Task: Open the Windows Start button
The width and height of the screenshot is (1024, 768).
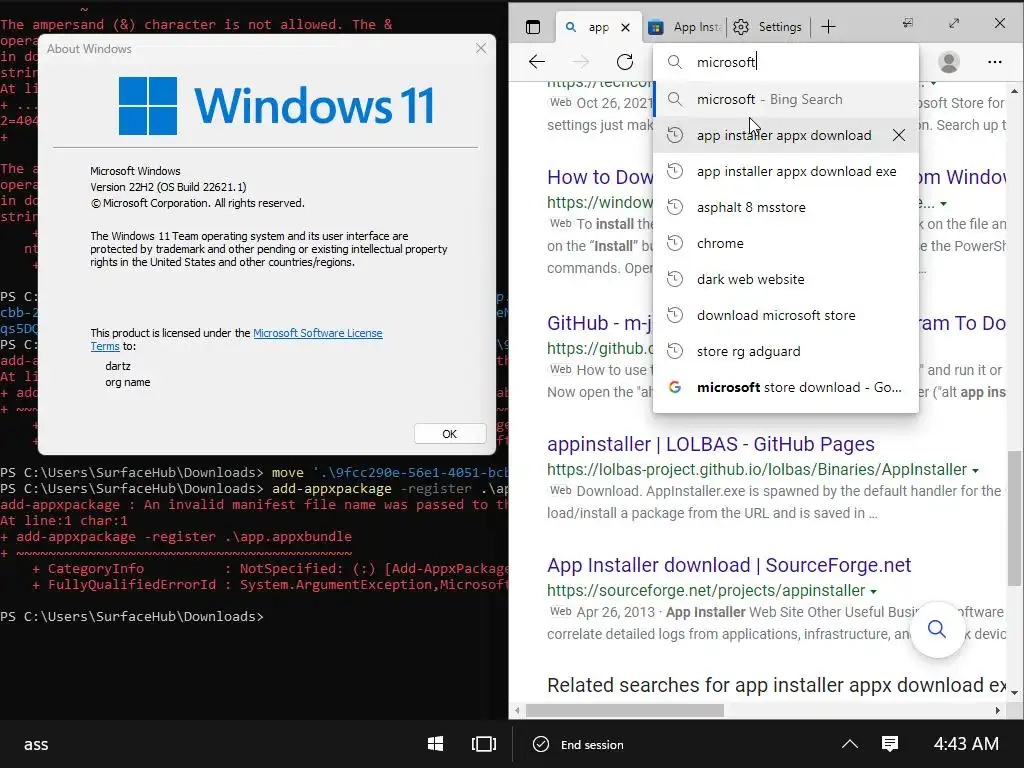Action: click(x=436, y=744)
